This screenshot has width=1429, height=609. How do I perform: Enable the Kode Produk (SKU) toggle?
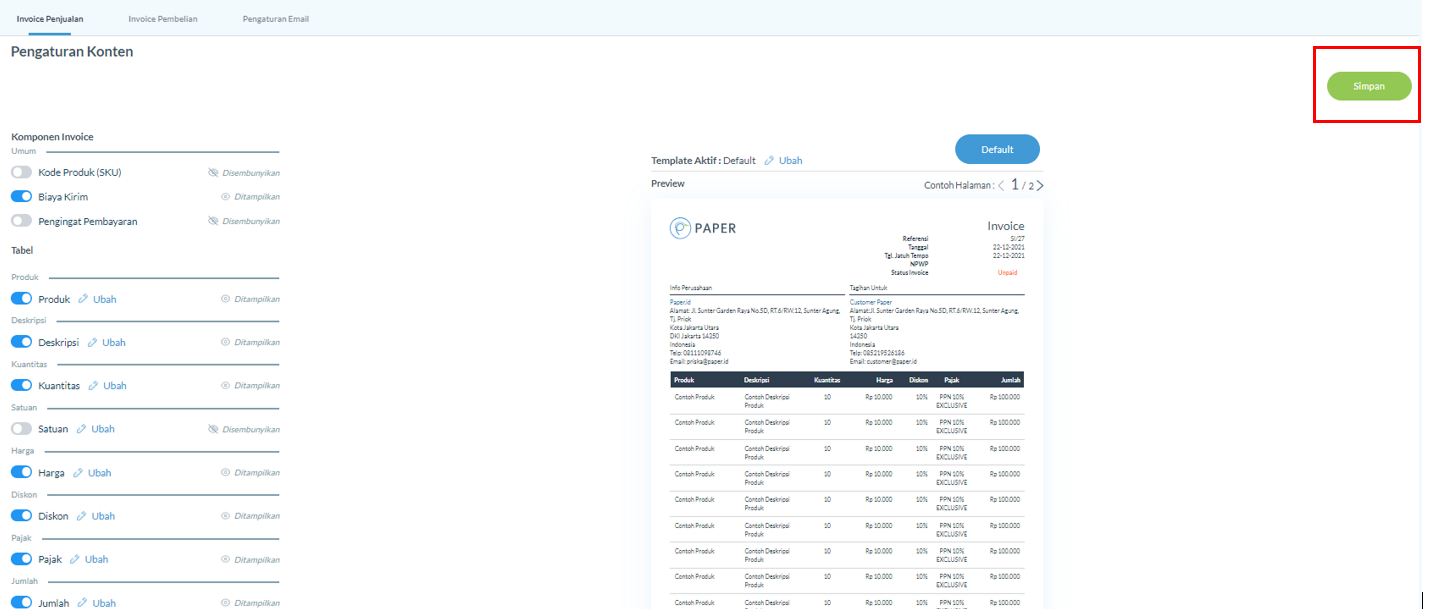click(21, 172)
